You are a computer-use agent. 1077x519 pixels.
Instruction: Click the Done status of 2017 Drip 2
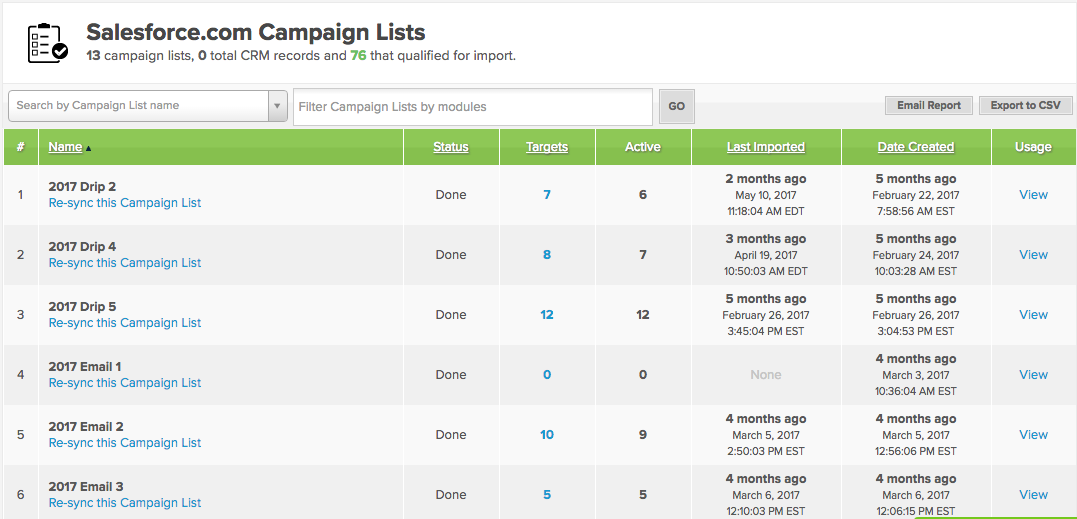[451, 195]
